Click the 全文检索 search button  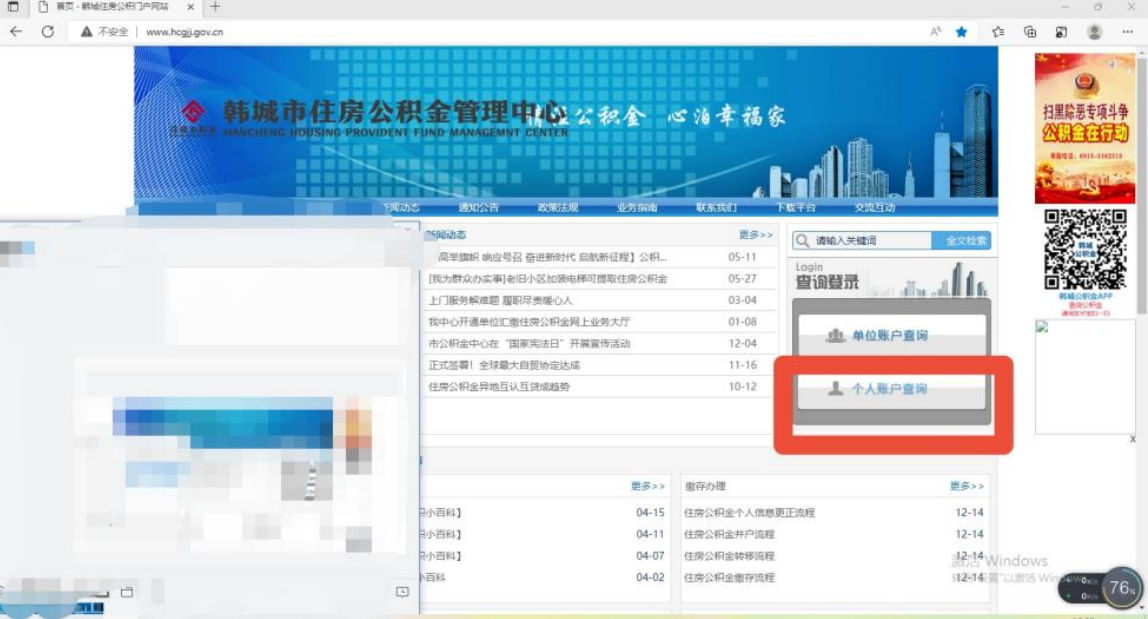point(961,240)
